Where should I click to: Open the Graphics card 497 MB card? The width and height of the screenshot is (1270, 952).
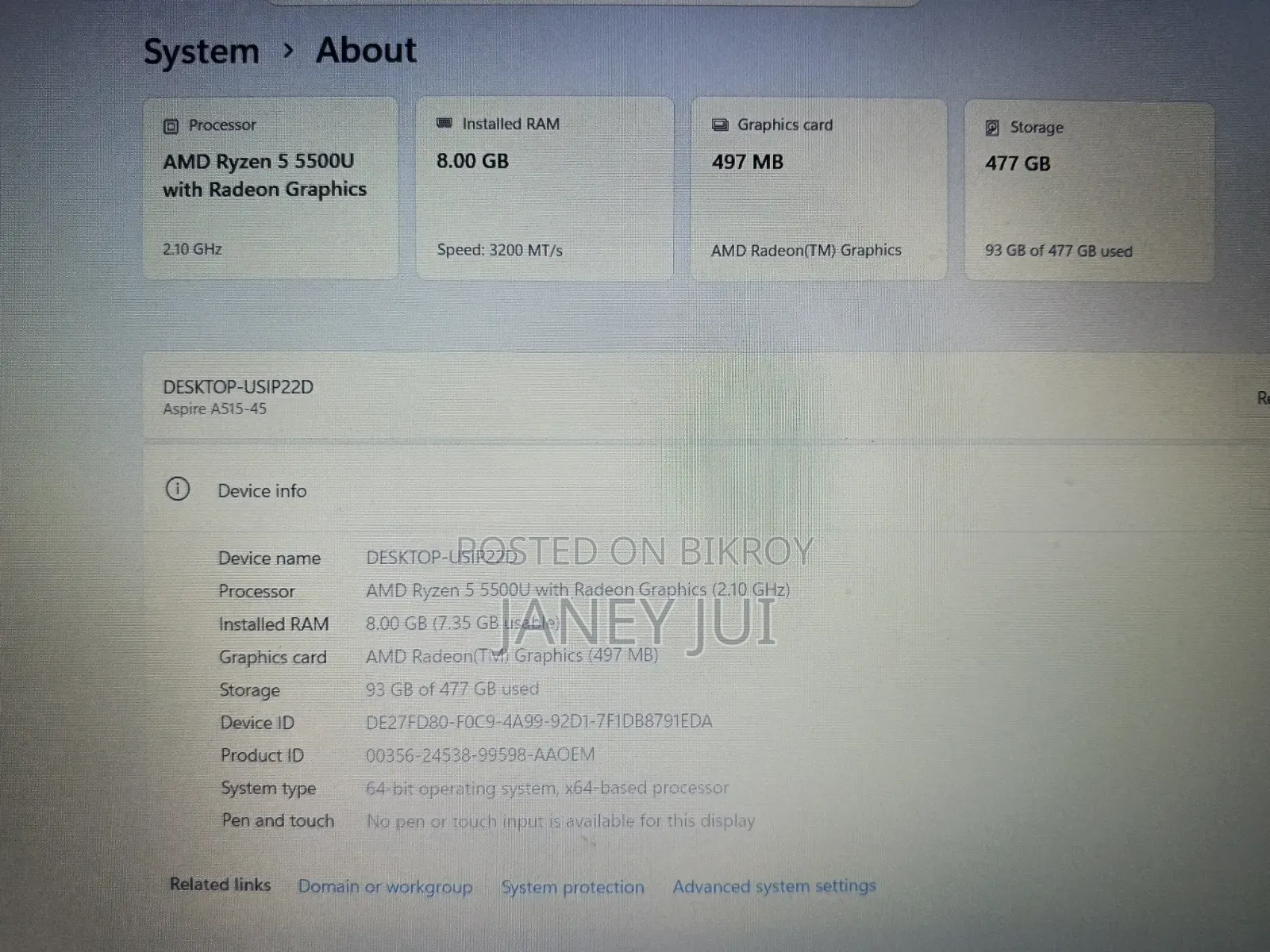(818, 190)
